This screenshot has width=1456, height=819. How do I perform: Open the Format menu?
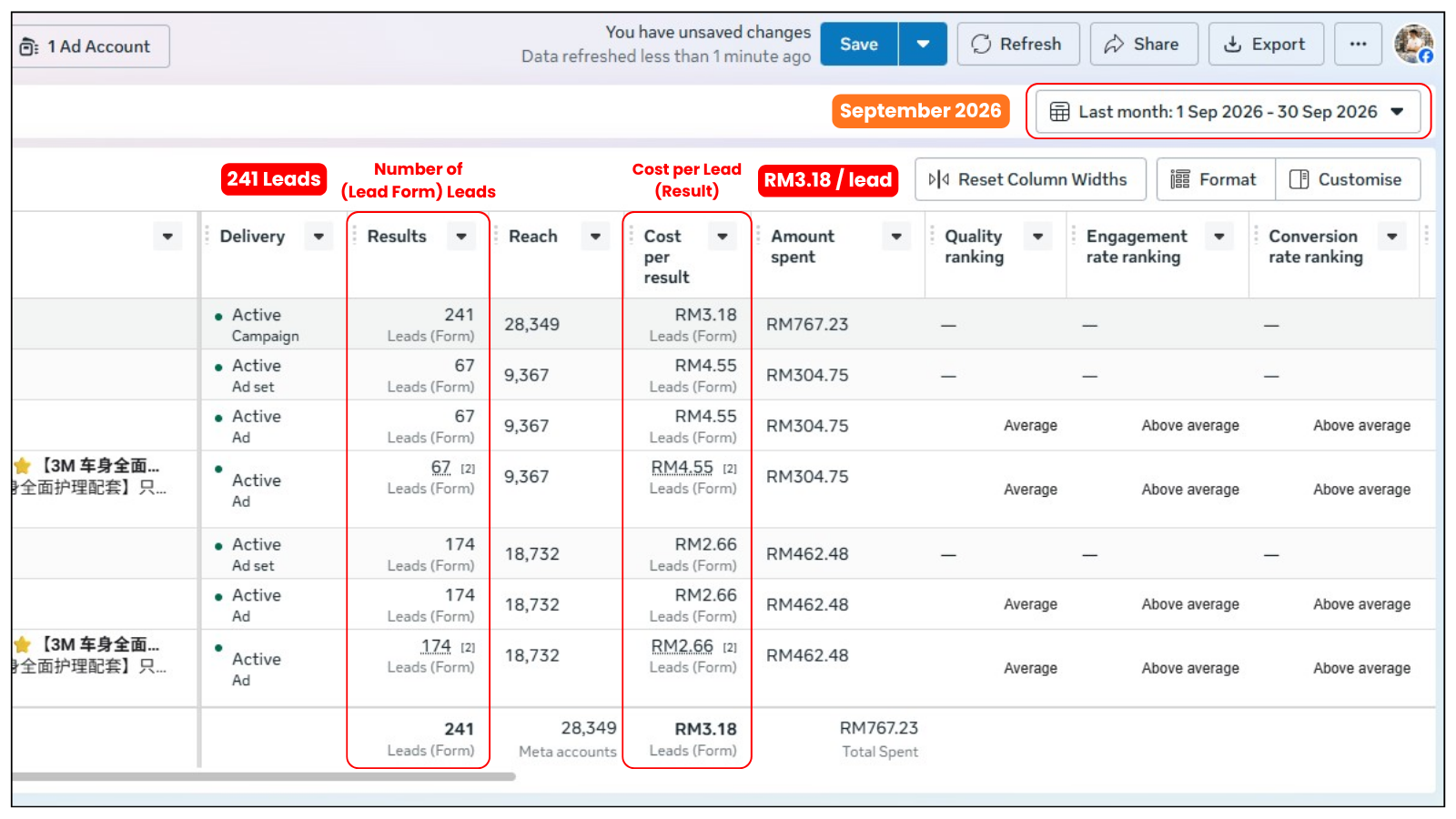pos(1216,179)
